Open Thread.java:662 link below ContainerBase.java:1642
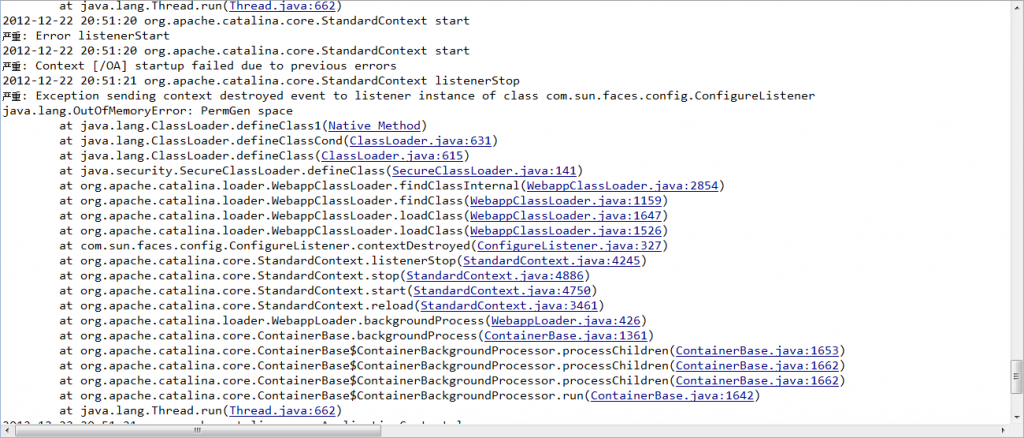The width and height of the screenshot is (1024, 438). point(282,411)
